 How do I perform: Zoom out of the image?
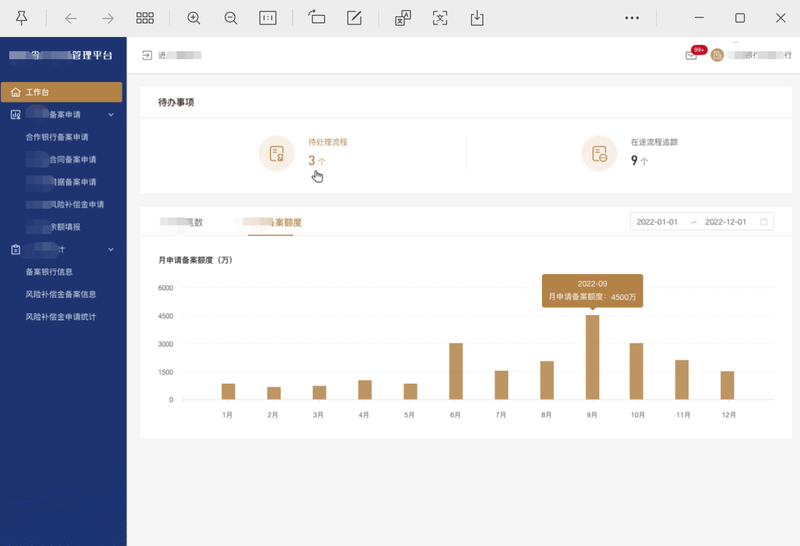pos(231,18)
